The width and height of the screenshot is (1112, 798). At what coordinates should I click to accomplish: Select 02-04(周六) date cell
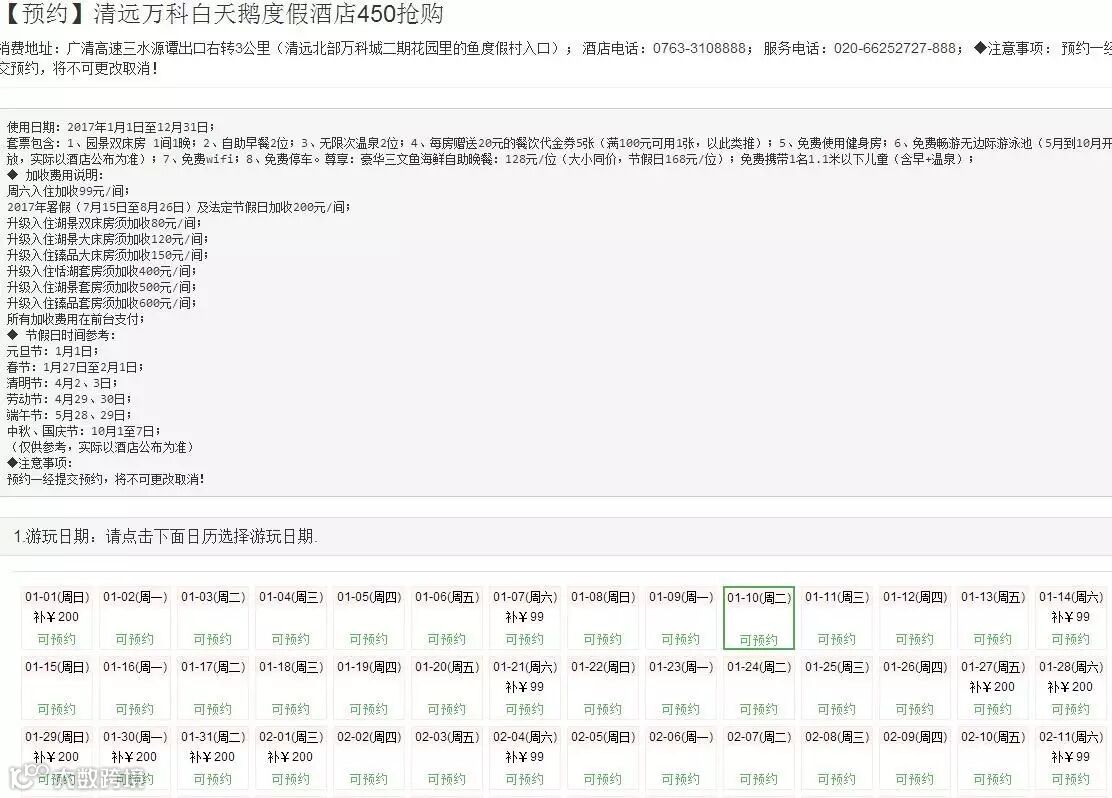click(525, 758)
